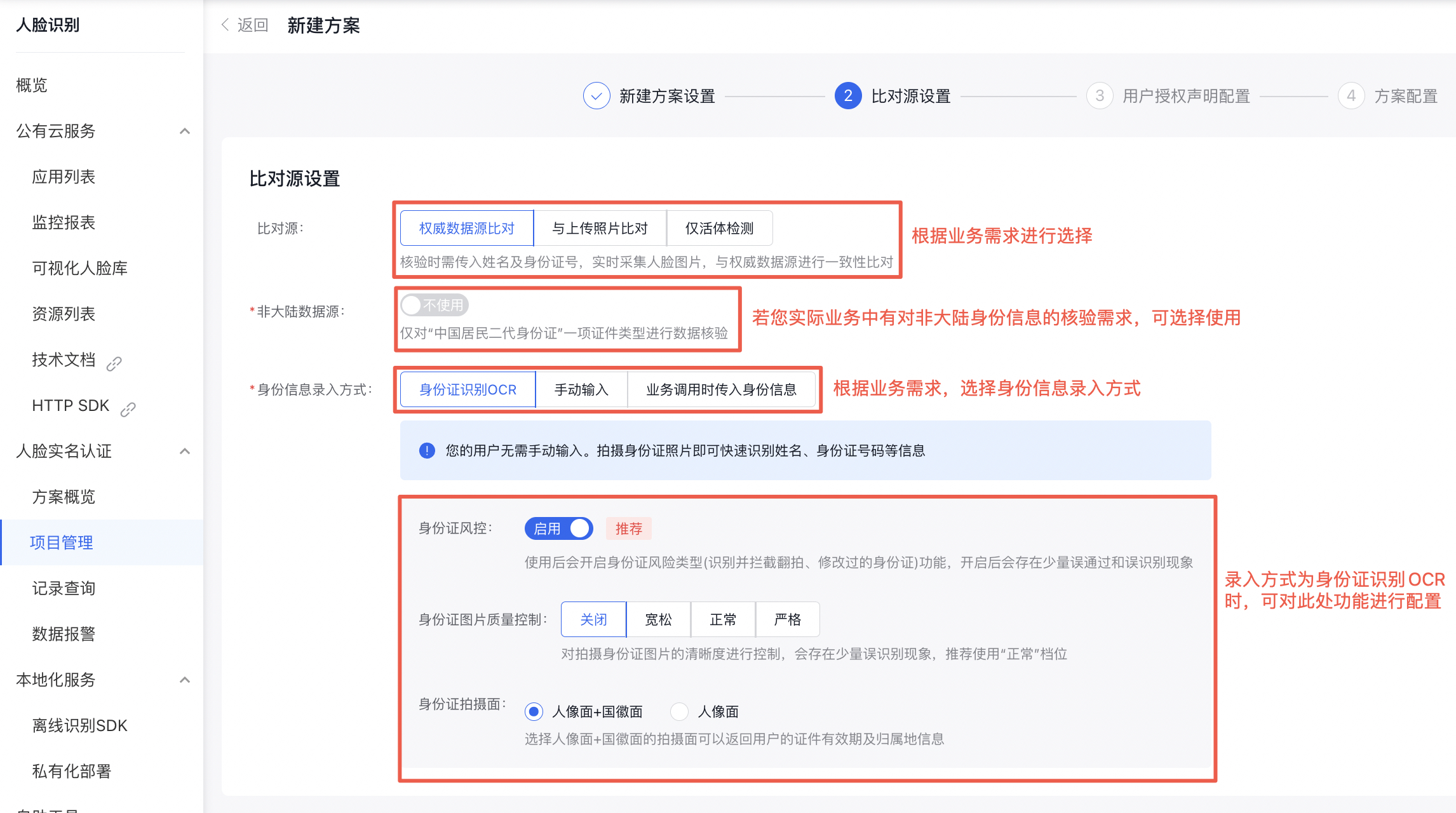The width and height of the screenshot is (1456, 813).
Task: Toggle the 非大陆数据源 不使用 switch
Action: [x=435, y=305]
